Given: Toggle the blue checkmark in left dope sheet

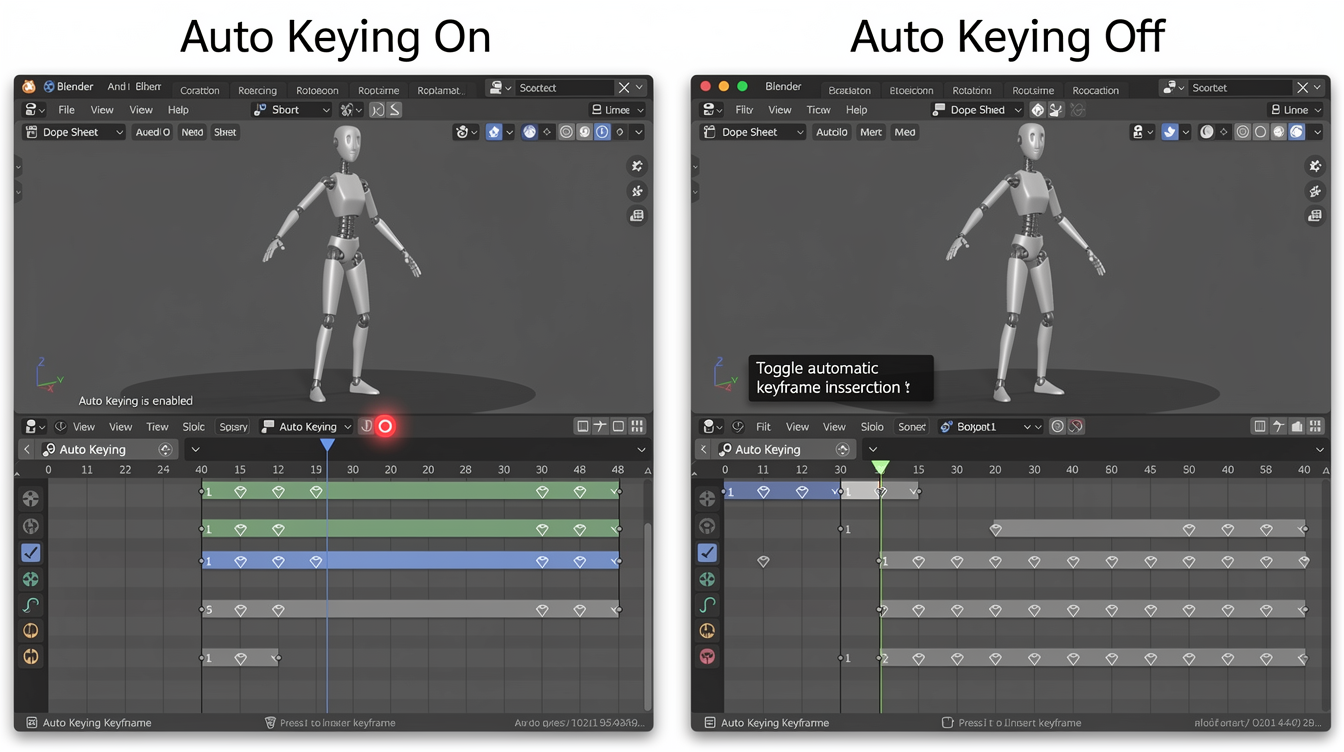Looking at the screenshot, I should coord(31,553).
